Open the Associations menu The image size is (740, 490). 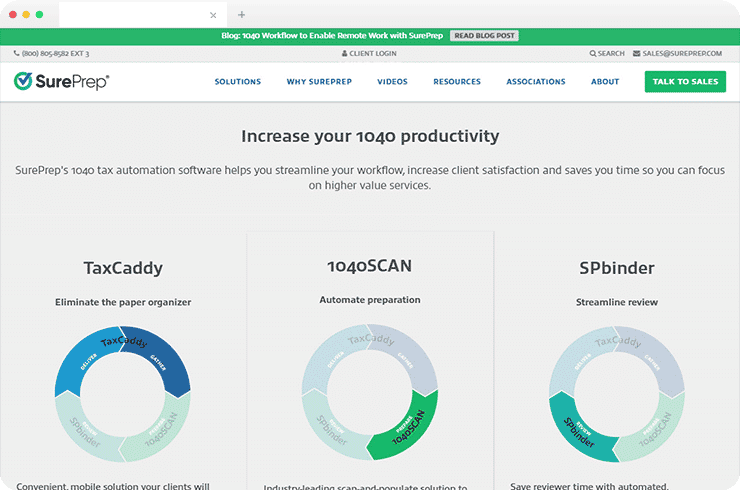(536, 82)
